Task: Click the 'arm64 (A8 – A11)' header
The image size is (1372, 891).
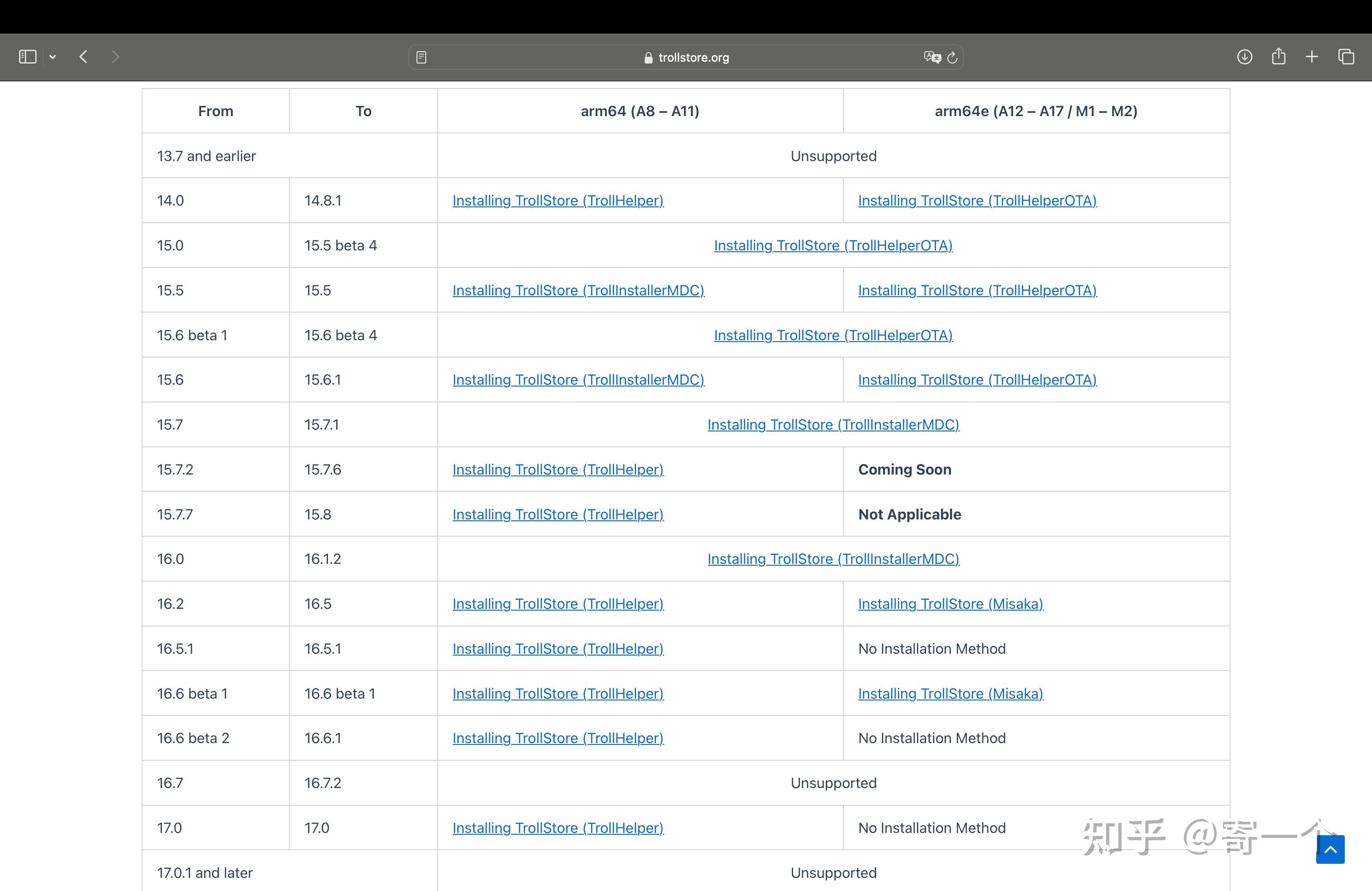Action: coord(640,111)
